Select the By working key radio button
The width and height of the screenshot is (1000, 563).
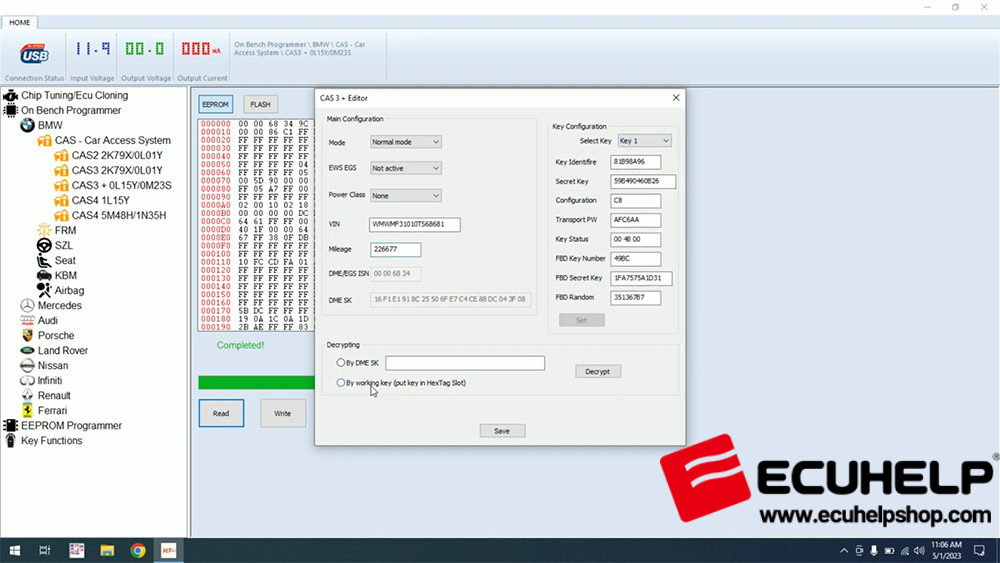[341, 383]
